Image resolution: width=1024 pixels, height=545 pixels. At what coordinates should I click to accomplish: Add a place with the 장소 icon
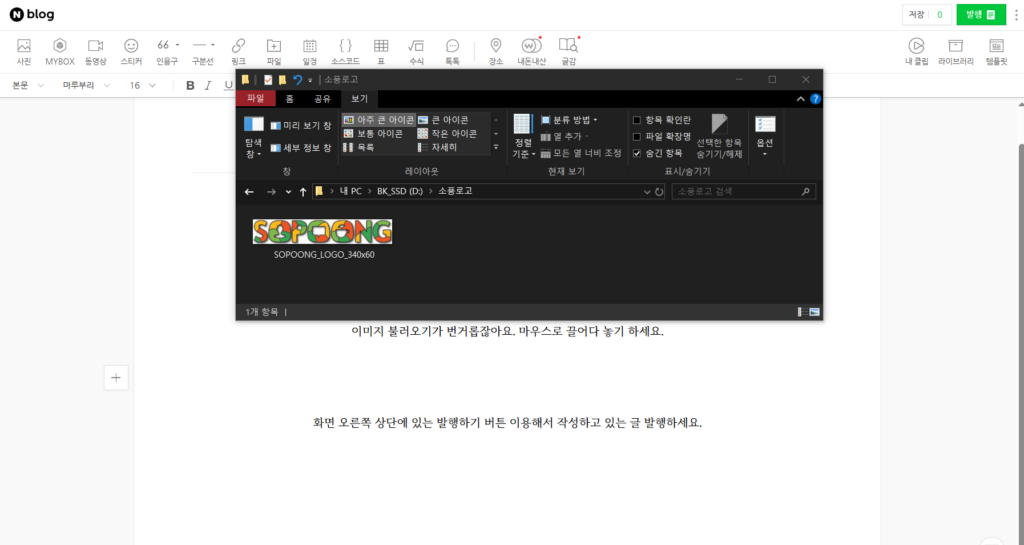(496, 52)
